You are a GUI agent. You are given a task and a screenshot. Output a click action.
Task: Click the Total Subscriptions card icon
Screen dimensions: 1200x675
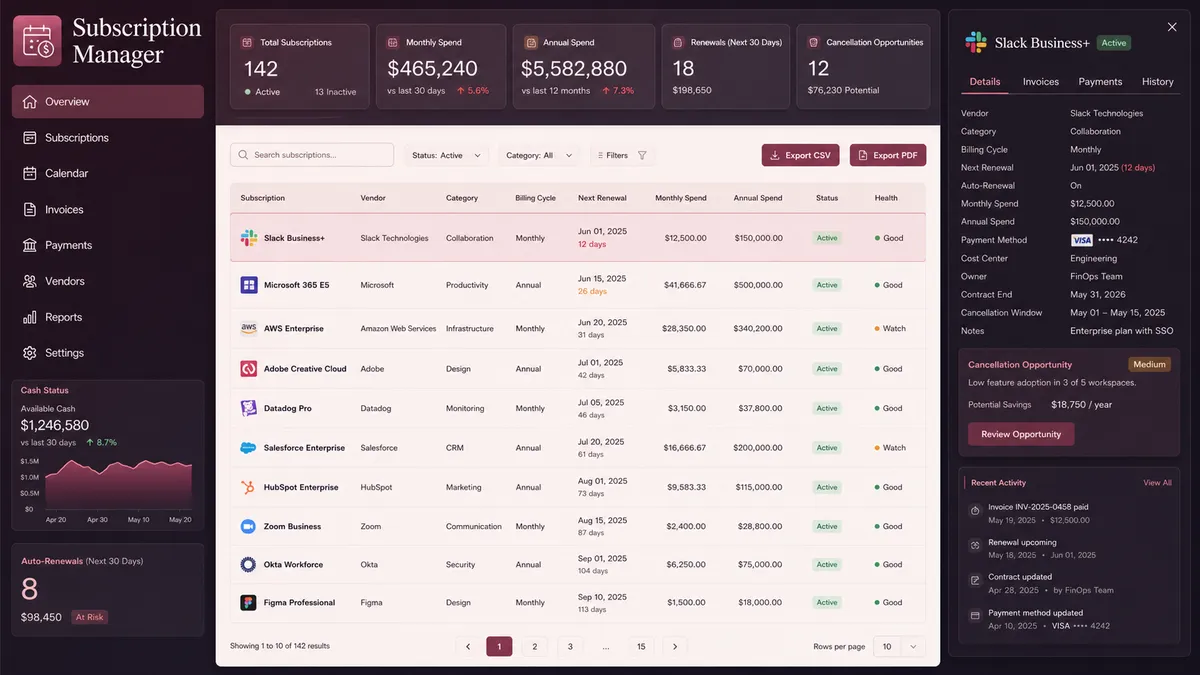click(247, 43)
